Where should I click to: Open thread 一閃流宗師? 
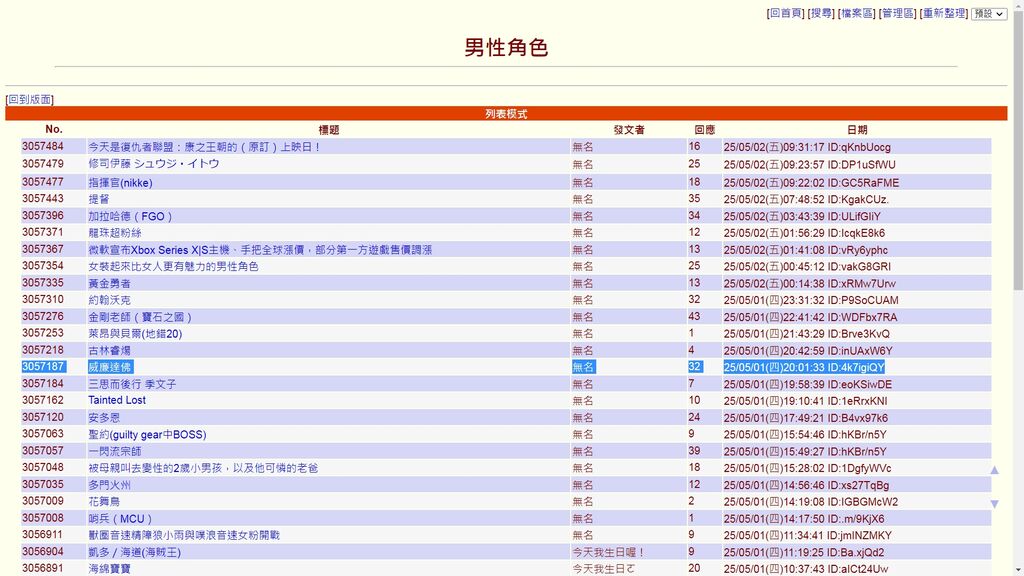click(x=114, y=451)
